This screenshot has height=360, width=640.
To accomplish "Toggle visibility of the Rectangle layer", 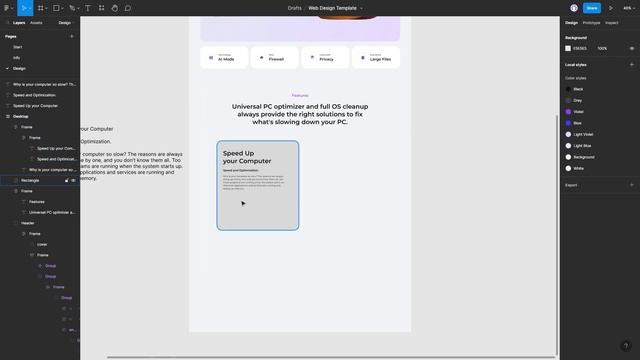I will (x=73, y=180).
